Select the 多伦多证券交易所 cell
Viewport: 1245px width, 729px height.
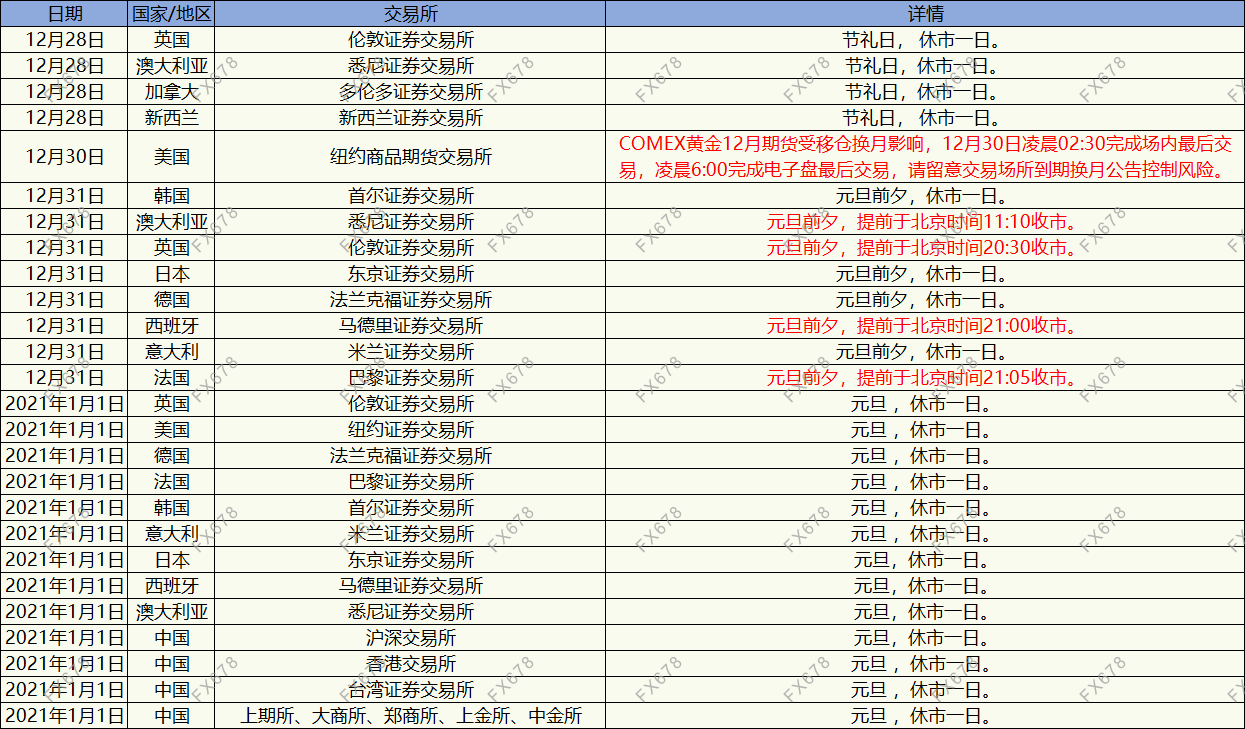click(x=410, y=92)
